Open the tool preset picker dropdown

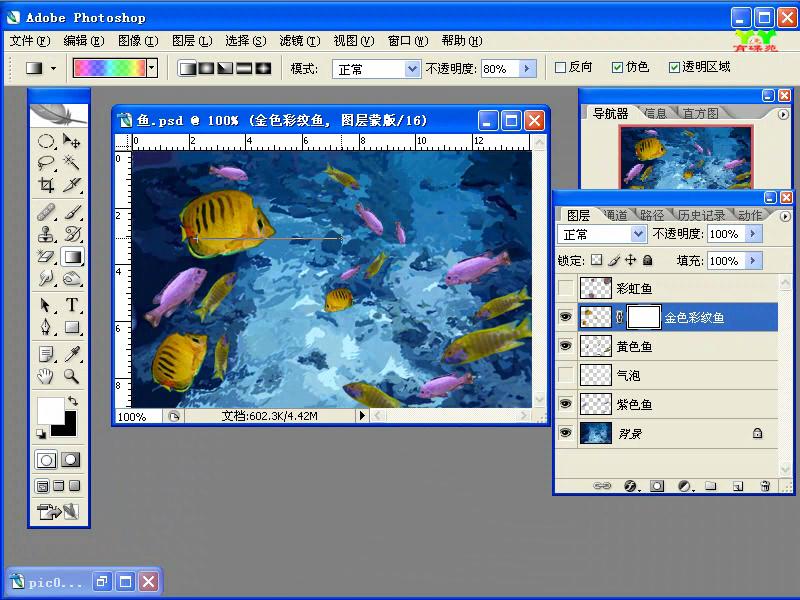click(x=54, y=68)
